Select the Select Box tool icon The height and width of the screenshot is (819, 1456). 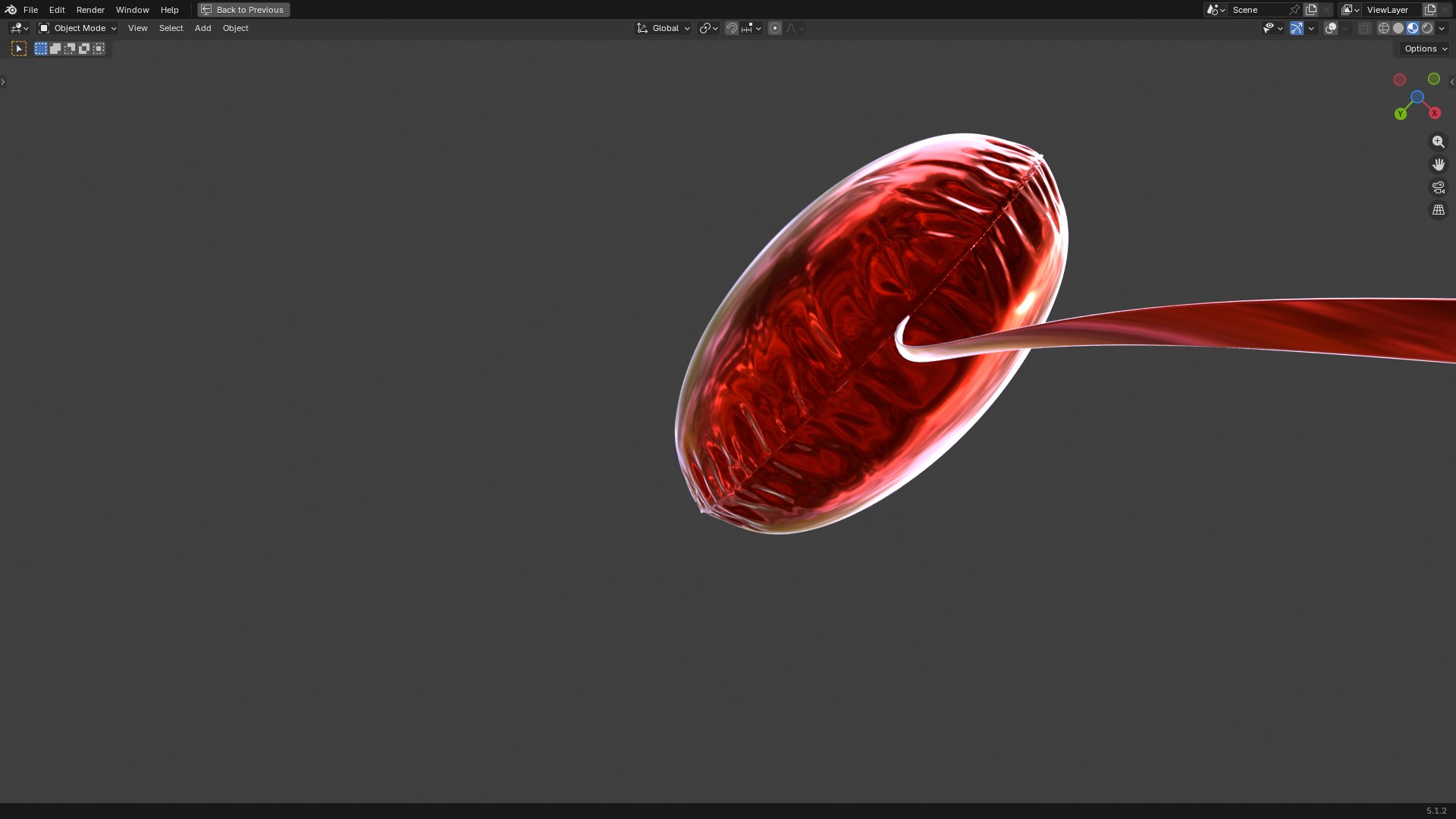(19, 49)
